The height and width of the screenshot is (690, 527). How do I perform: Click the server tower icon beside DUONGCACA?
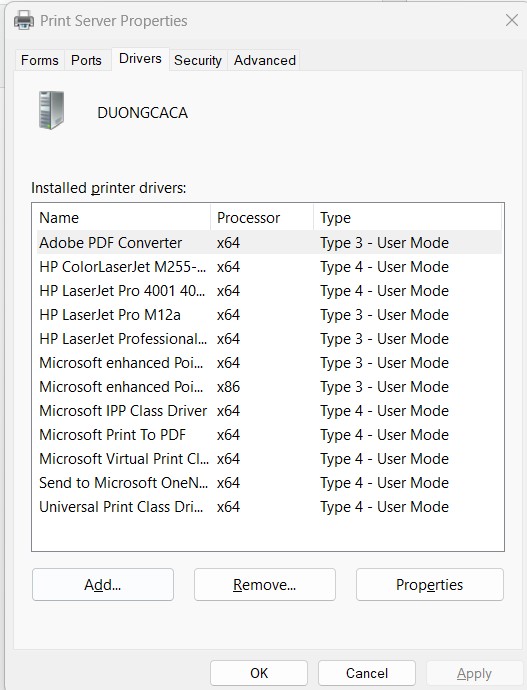[x=51, y=110]
